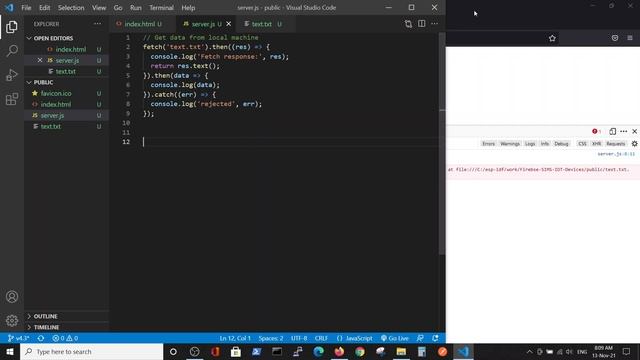
Task: Toggle the Errors filter in devtools console
Action: point(488,144)
